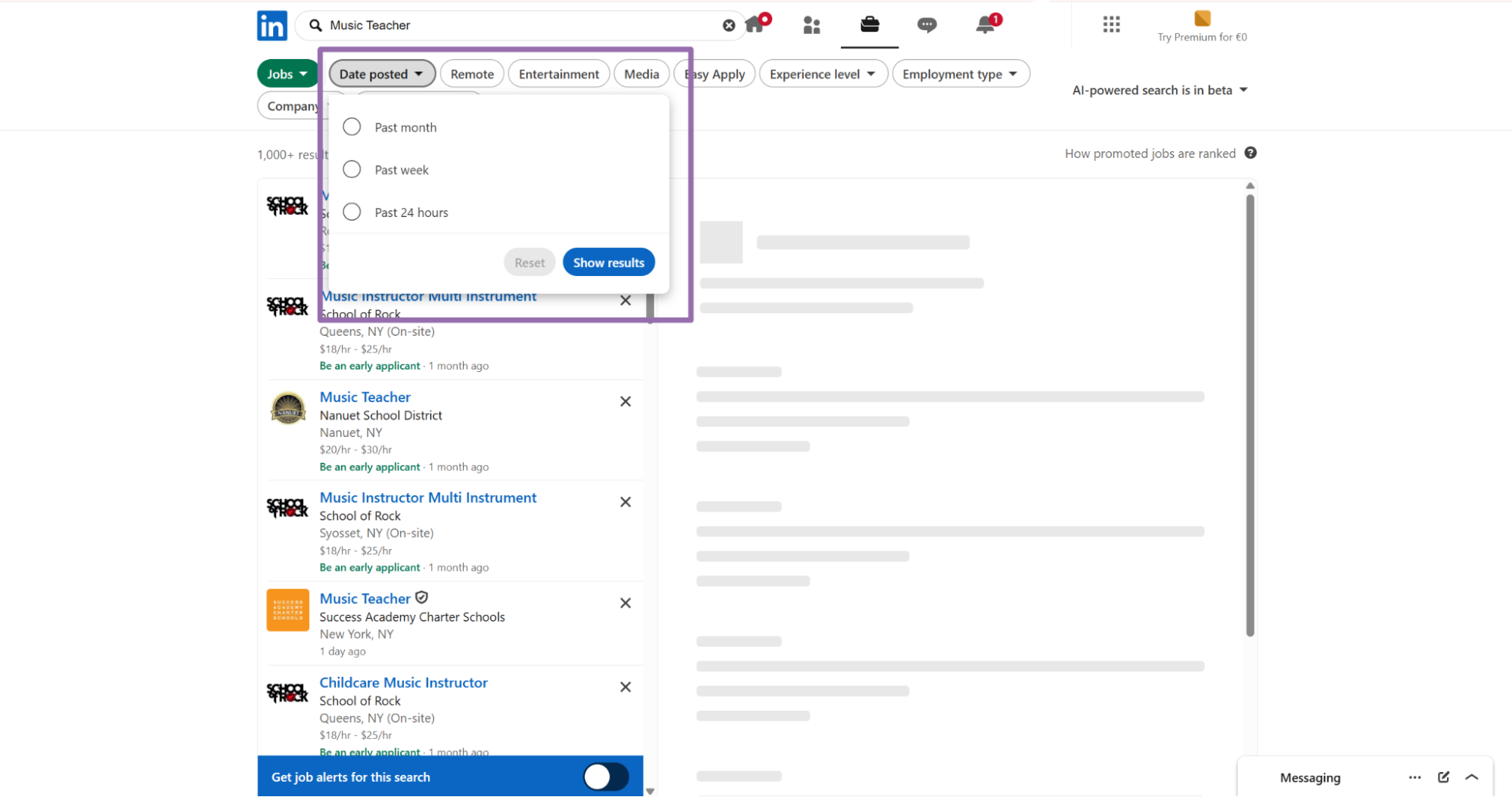Clear the Music Teacher search text
1512x797 pixels.
pos(728,26)
